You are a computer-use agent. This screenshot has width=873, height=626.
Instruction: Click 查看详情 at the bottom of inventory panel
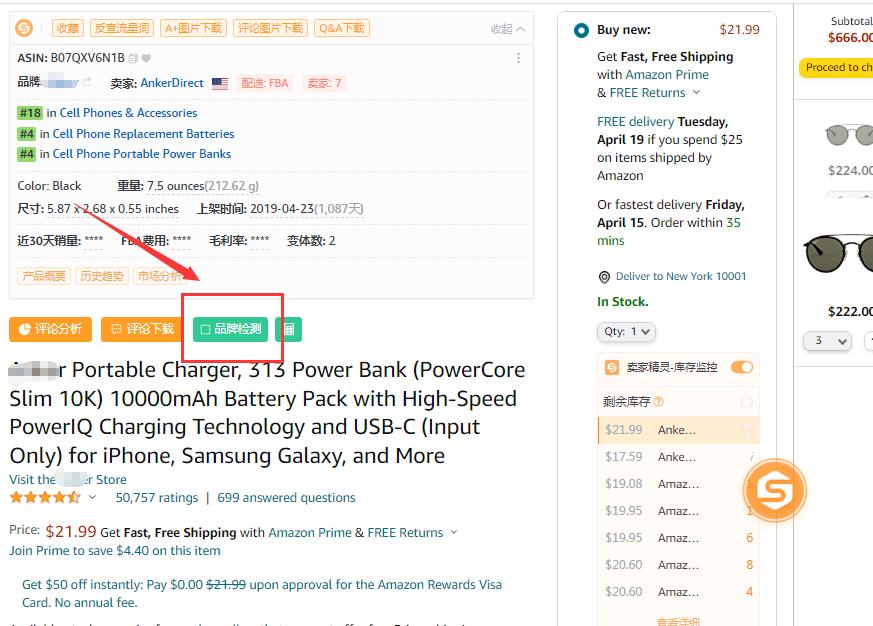(677, 620)
